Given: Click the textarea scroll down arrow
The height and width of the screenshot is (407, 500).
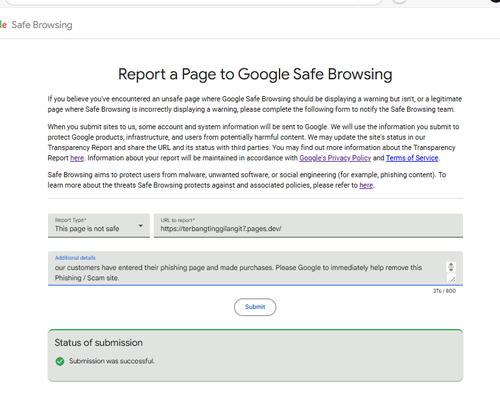Looking at the screenshot, I should [451, 269].
